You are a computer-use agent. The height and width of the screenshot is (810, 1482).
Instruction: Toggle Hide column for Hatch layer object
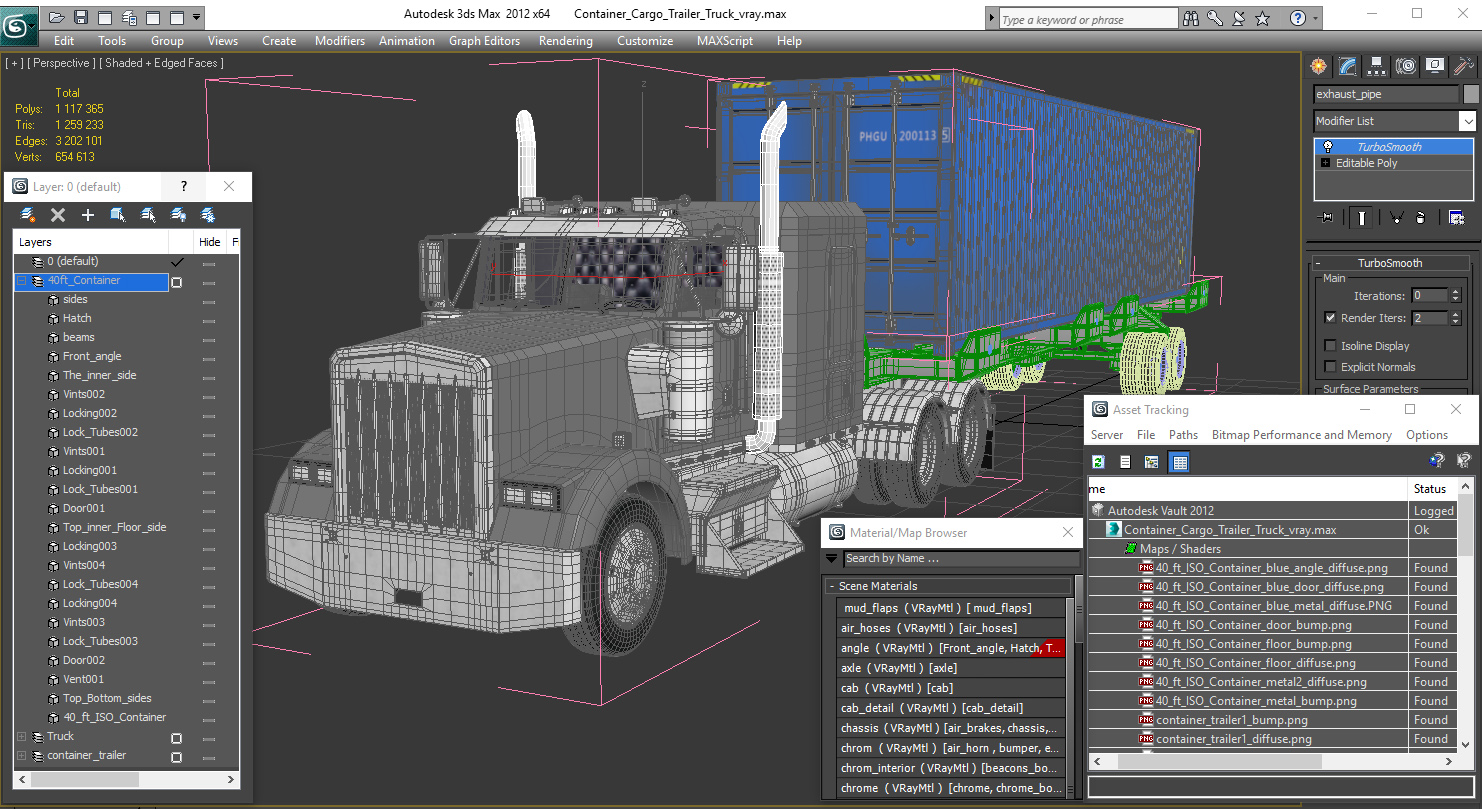pyautogui.click(x=209, y=319)
